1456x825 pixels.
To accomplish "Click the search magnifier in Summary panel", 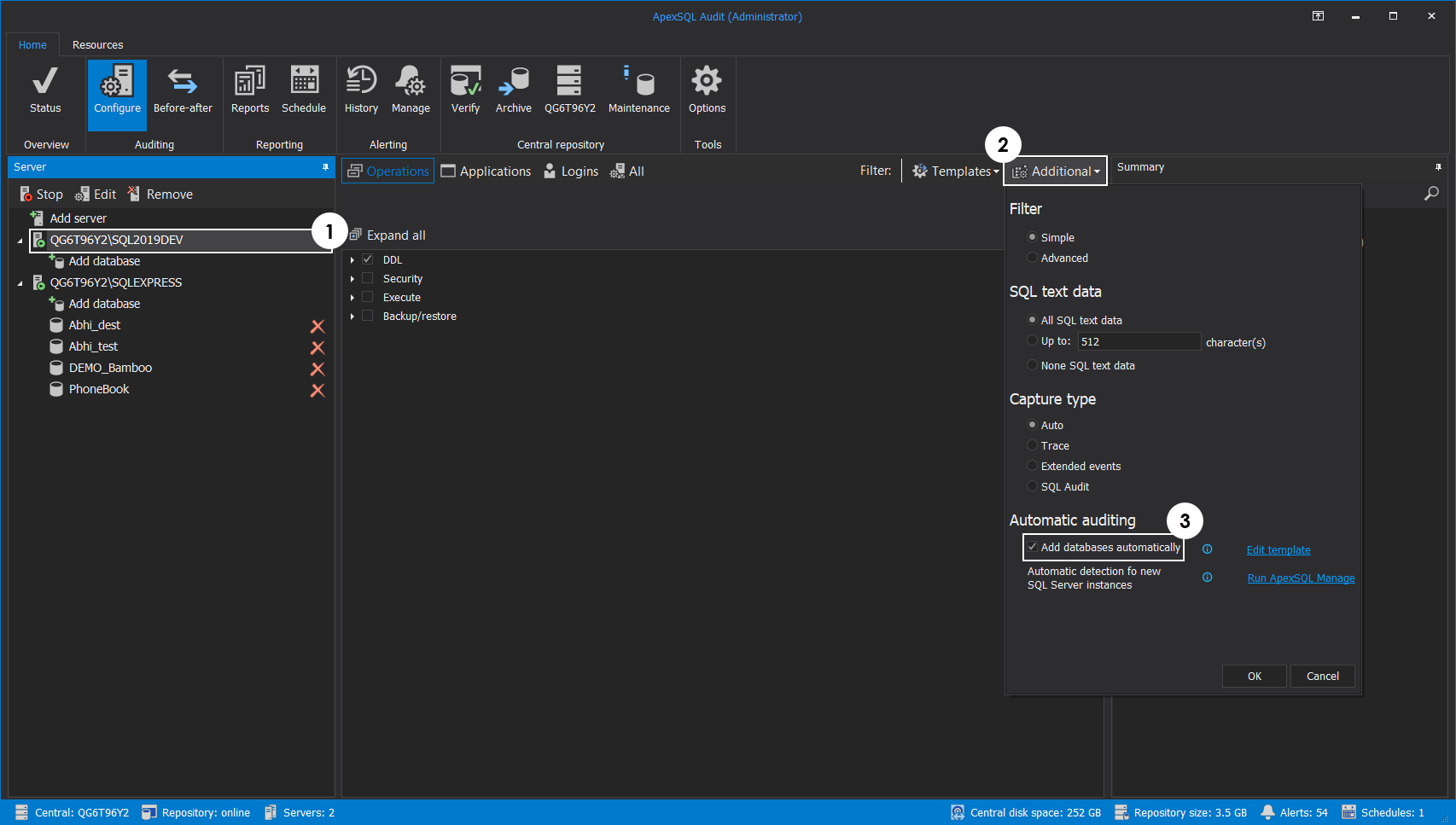I will tap(1431, 194).
